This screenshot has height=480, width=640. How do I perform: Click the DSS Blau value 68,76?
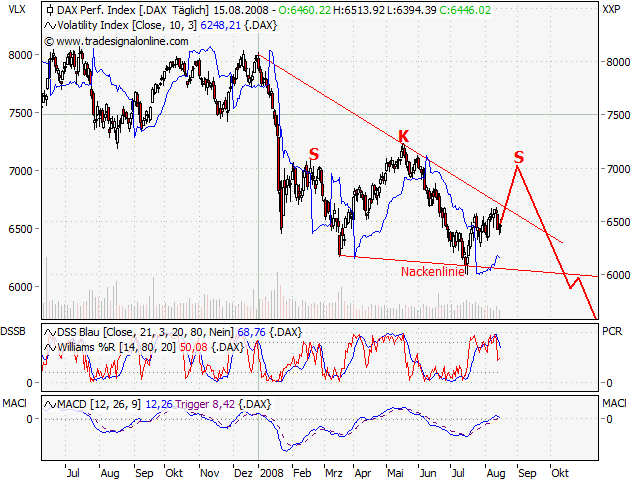[x=251, y=332]
